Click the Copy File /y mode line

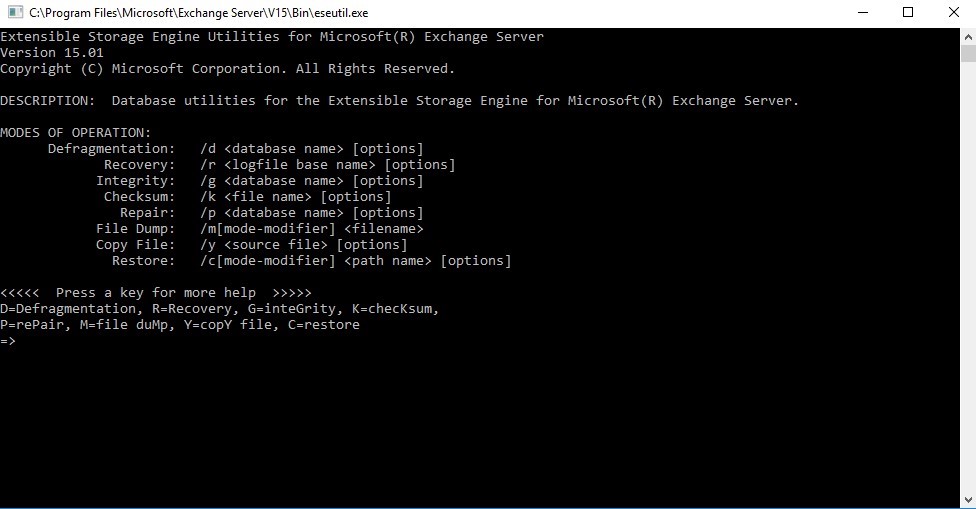[x=251, y=245]
